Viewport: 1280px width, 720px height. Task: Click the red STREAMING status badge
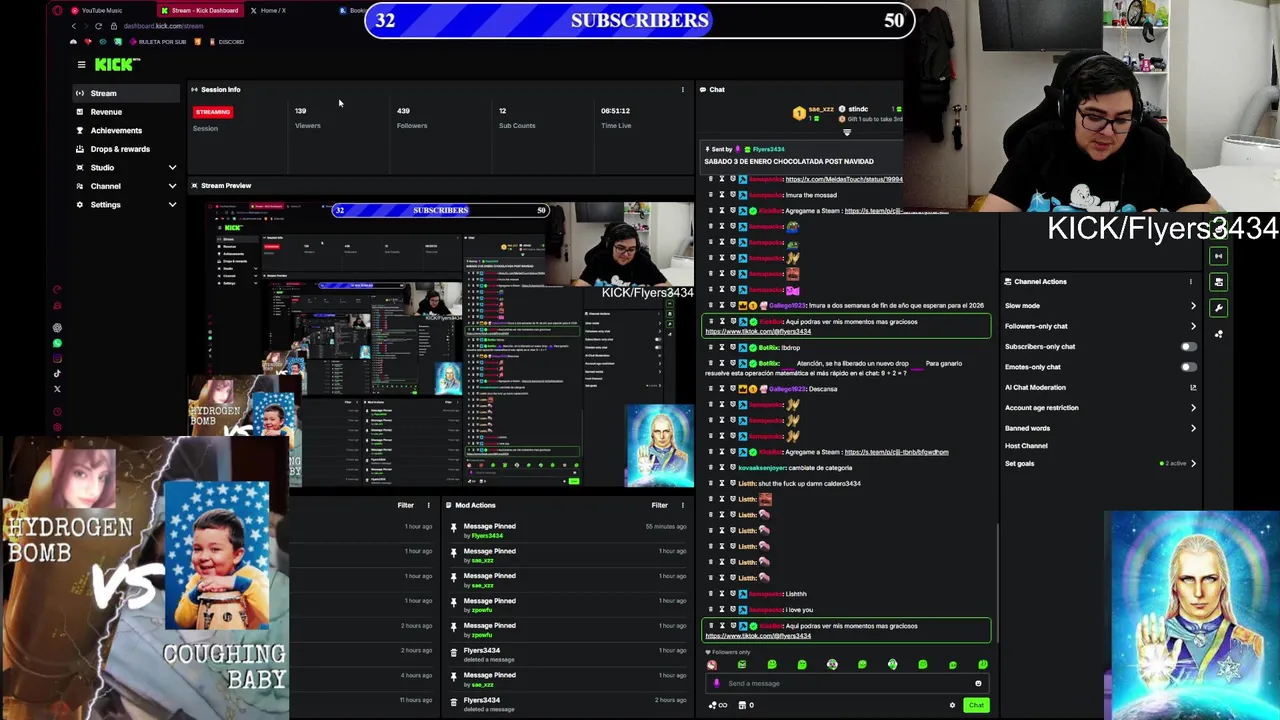[212, 112]
